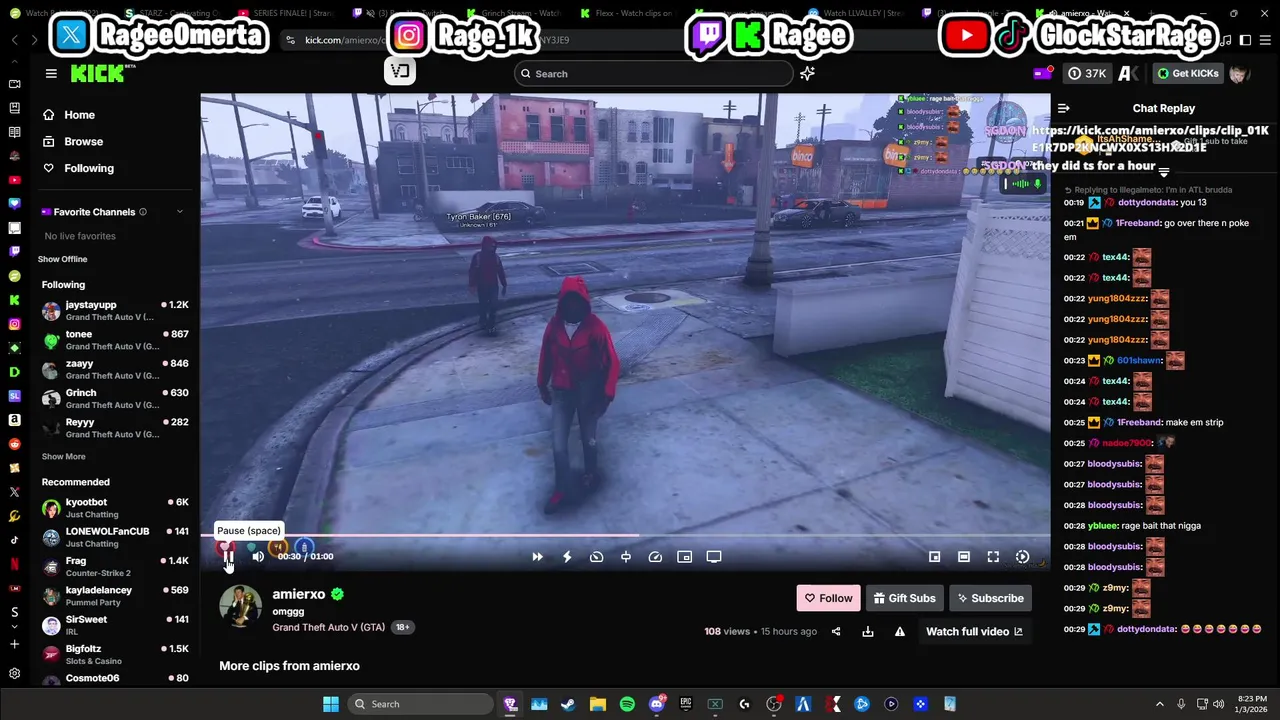Toggle mini player mode
This screenshot has width=1280, height=720.
point(934,557)
